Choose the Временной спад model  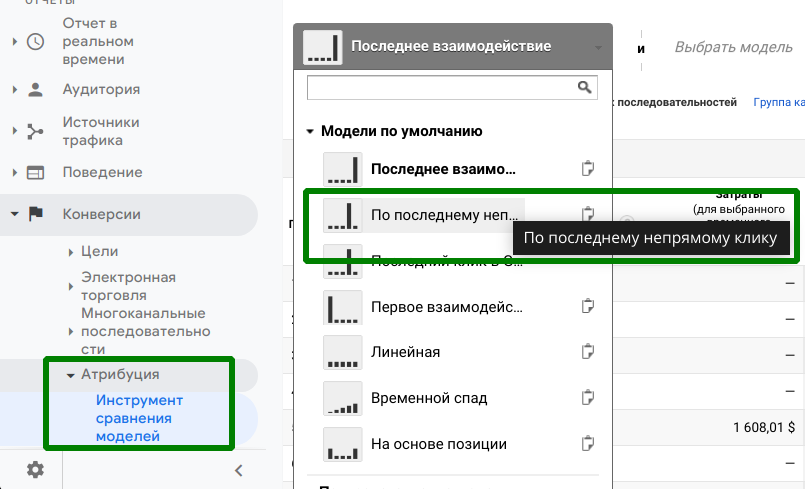pos(428,398)
